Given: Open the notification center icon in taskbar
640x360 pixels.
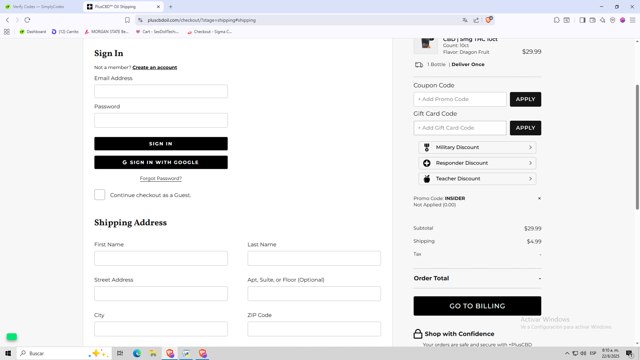Looking at the screenshot, I should point(629,353).
